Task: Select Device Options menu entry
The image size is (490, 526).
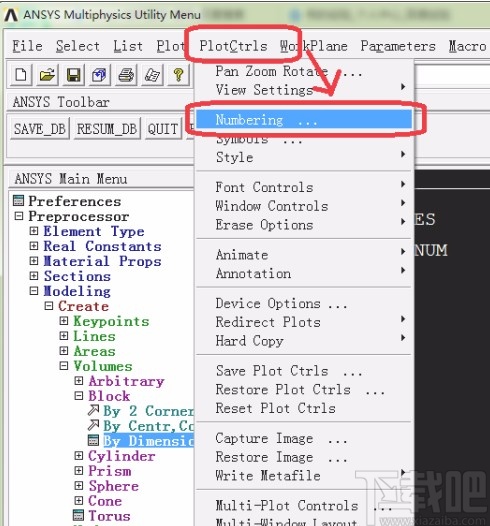Action: (304, 303)
